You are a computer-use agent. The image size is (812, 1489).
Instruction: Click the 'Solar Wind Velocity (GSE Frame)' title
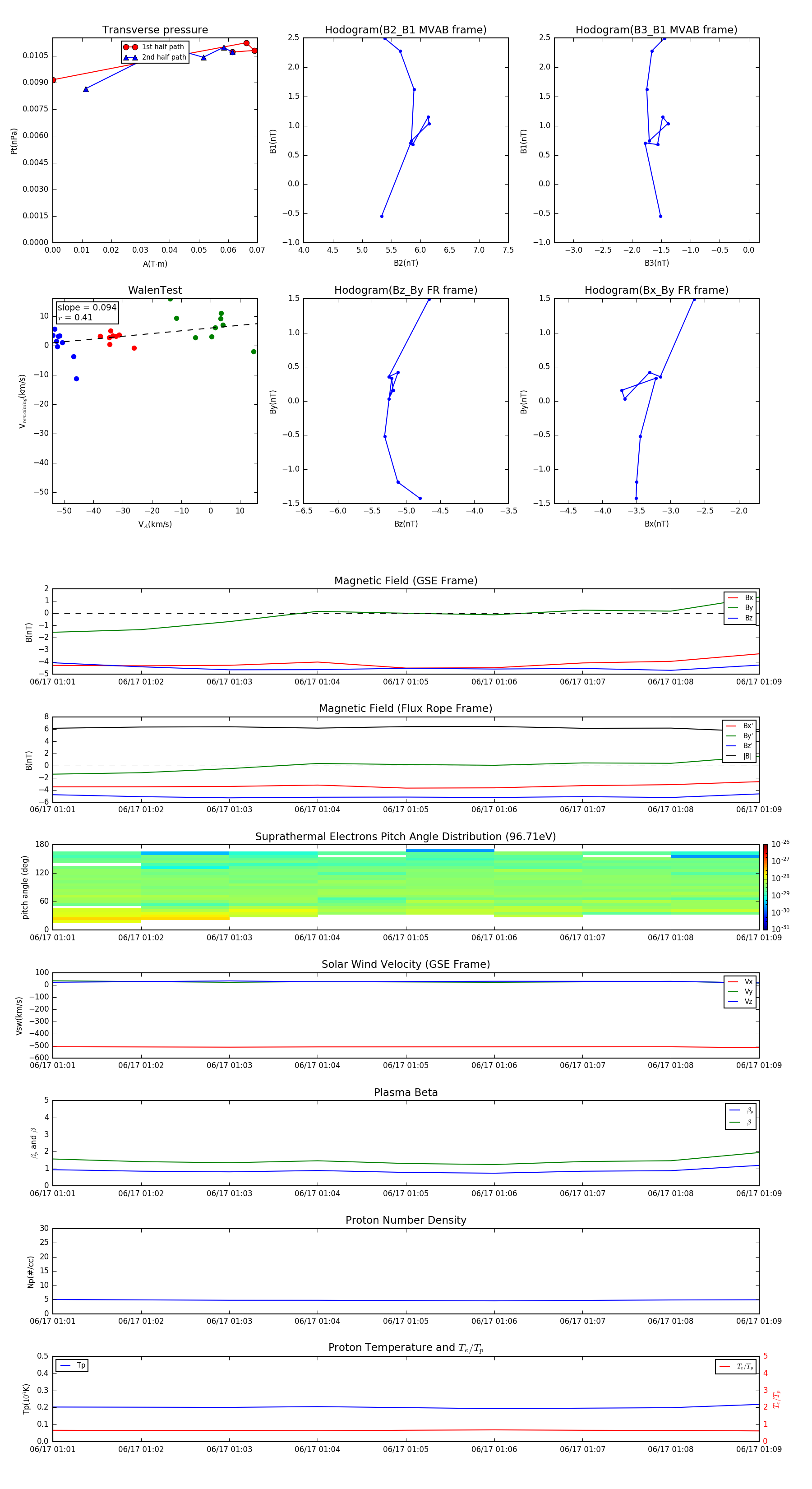tap(406, 965)
